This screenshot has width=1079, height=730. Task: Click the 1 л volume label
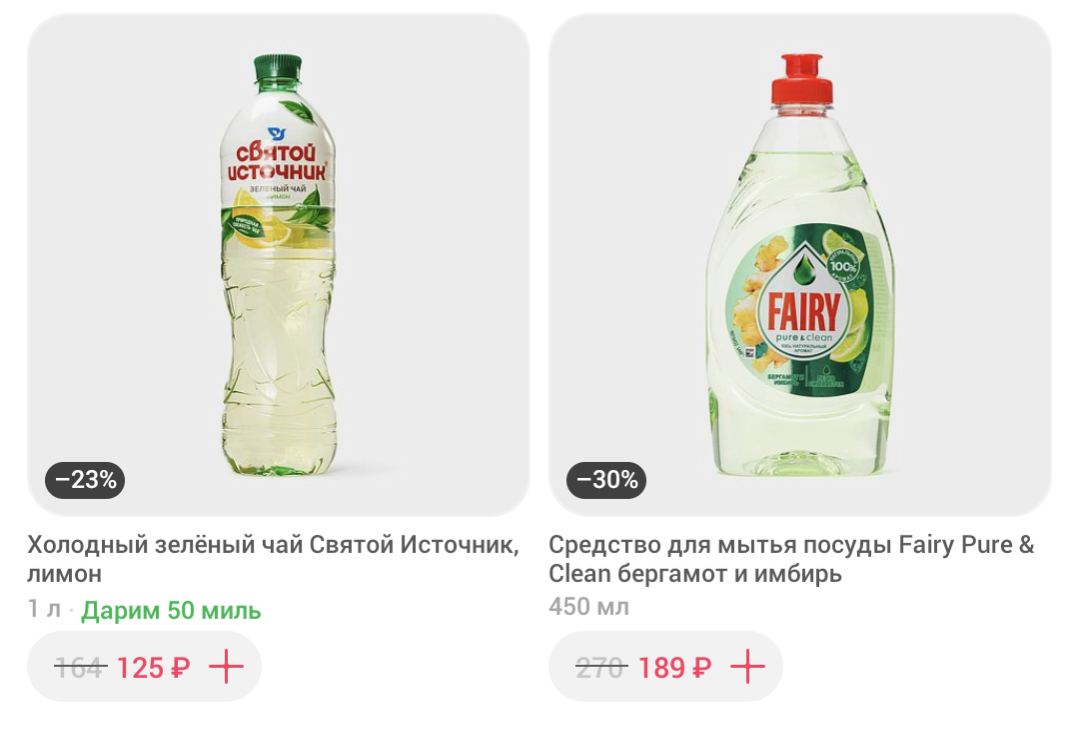[44, 610]
